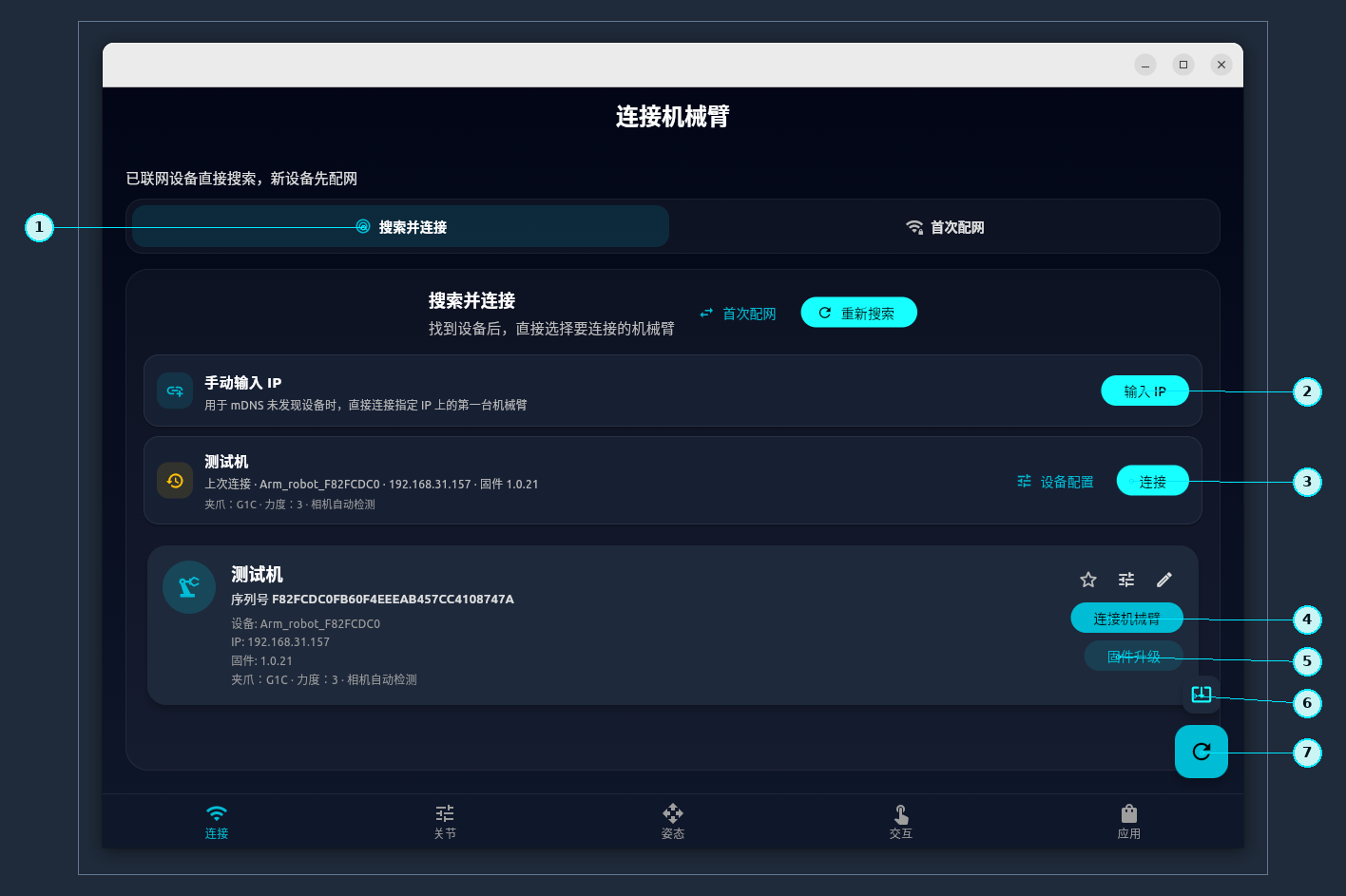Click the 连接机械臂 button
The height and width of the screenshot is (896, 1346).
1126,618
